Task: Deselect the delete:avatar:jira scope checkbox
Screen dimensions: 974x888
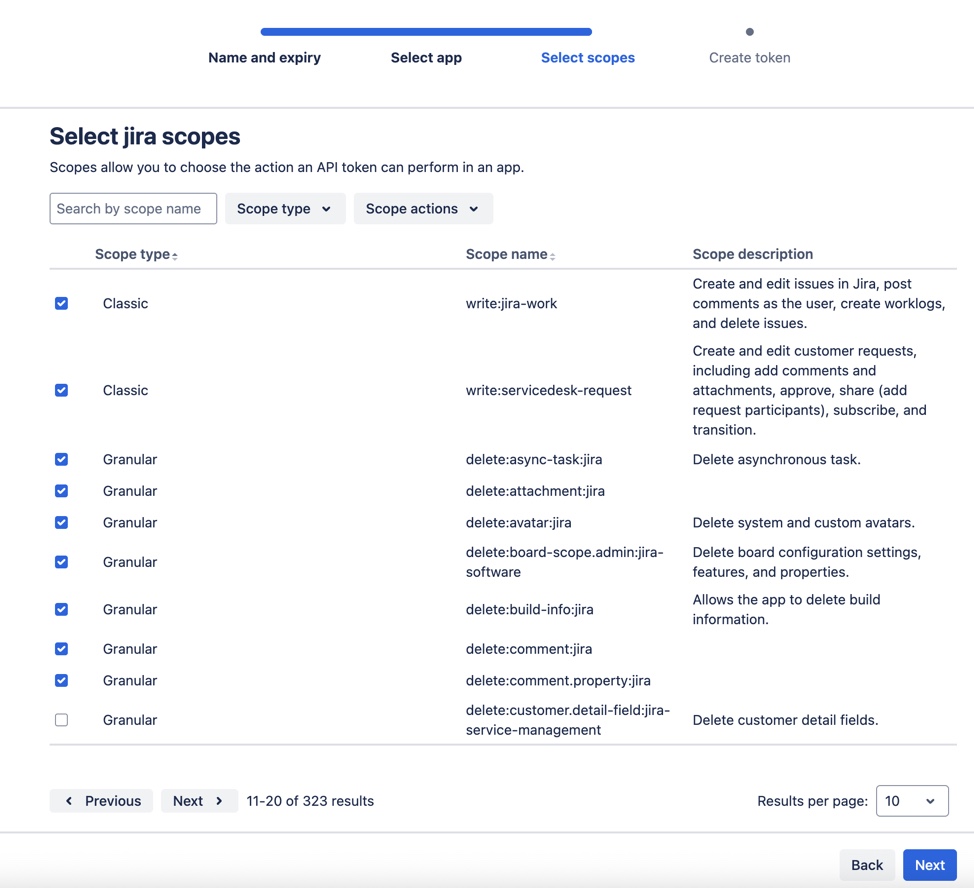Action: pyautogui.click(x=61, y=522)
